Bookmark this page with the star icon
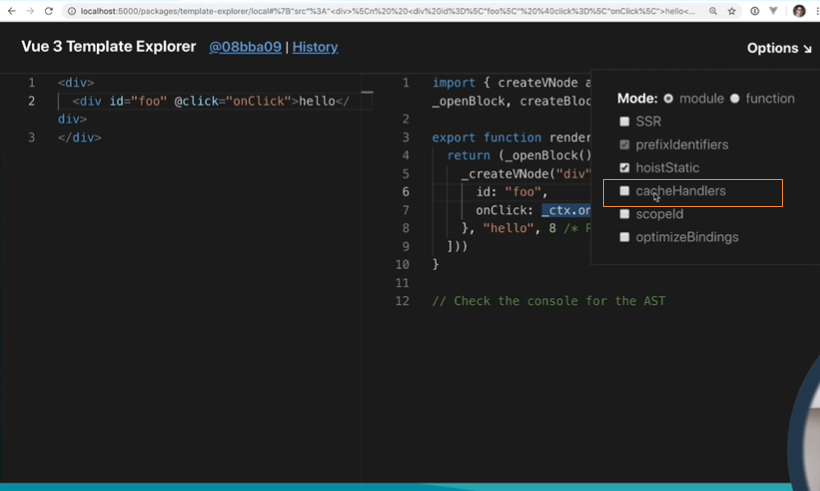Screen dimensions: 820x491 (732, 11)
